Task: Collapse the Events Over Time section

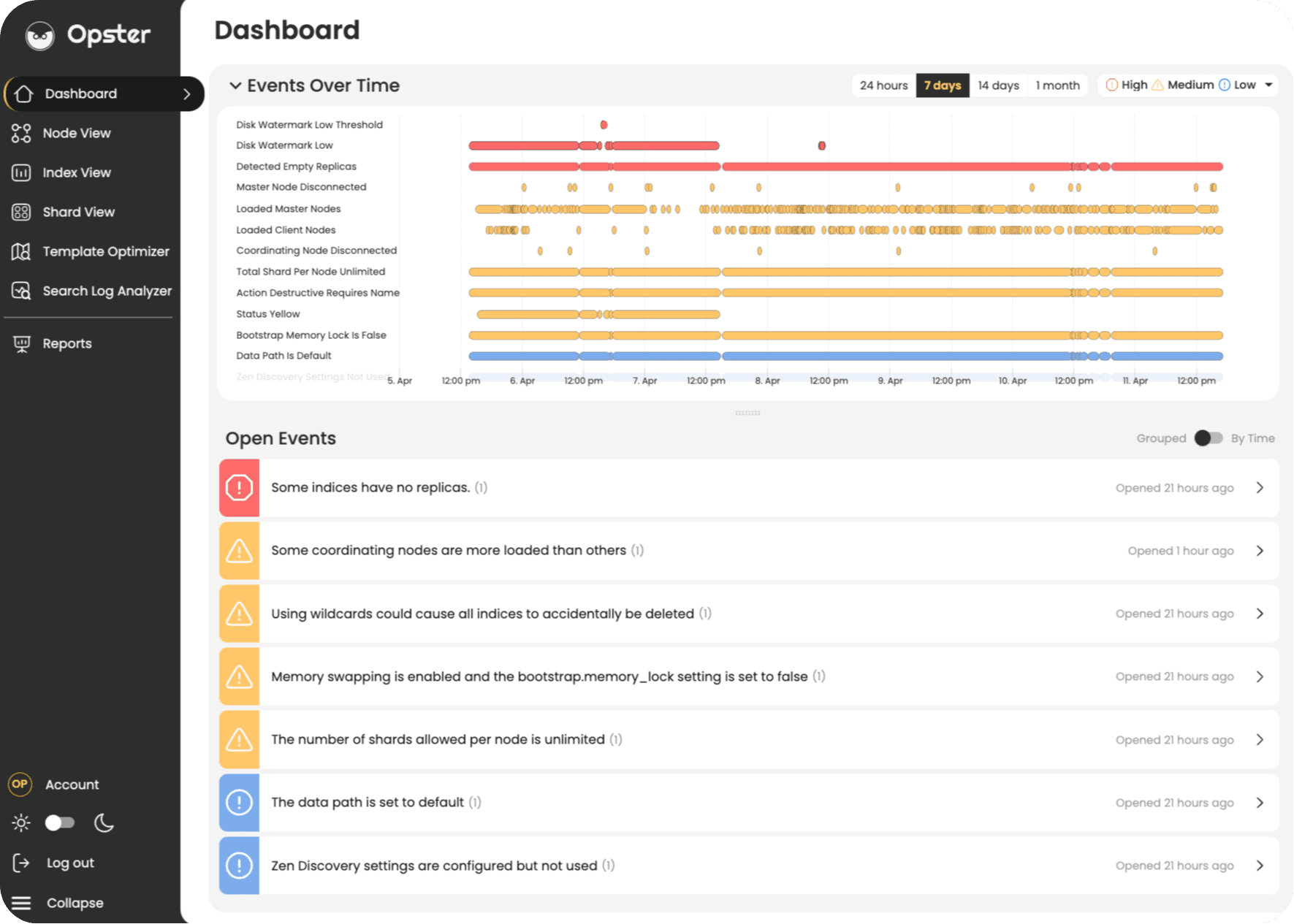Action: (x=235, y=85)
